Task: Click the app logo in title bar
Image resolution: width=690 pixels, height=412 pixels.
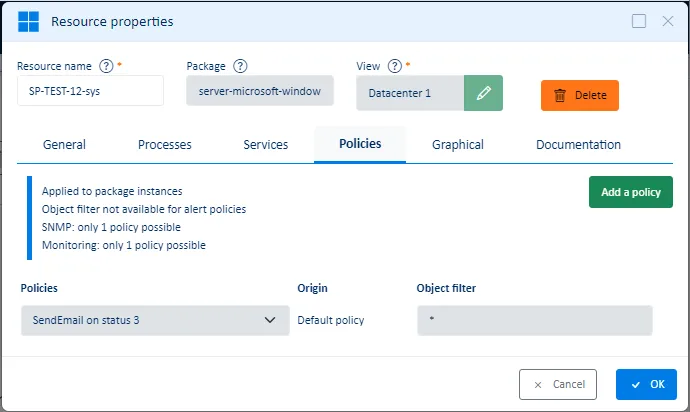Action: point(28,21)
